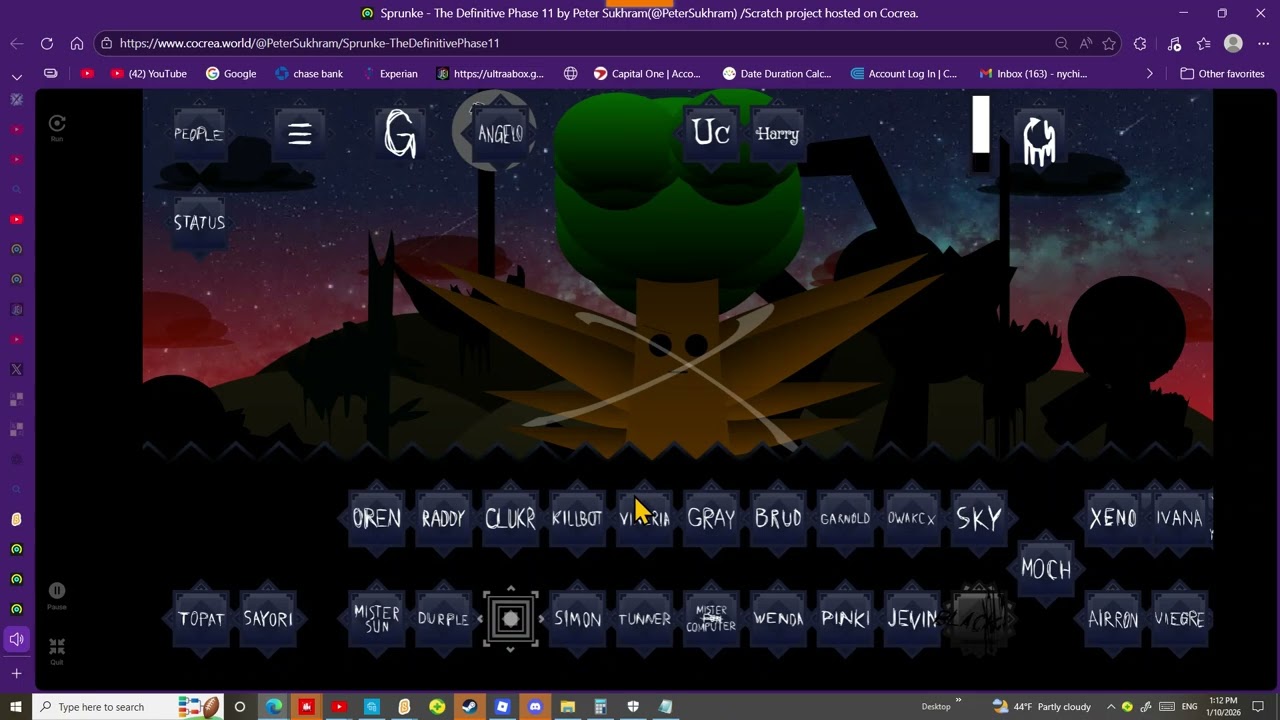Choose the DURPLE character tile

(x=443, y=619)
